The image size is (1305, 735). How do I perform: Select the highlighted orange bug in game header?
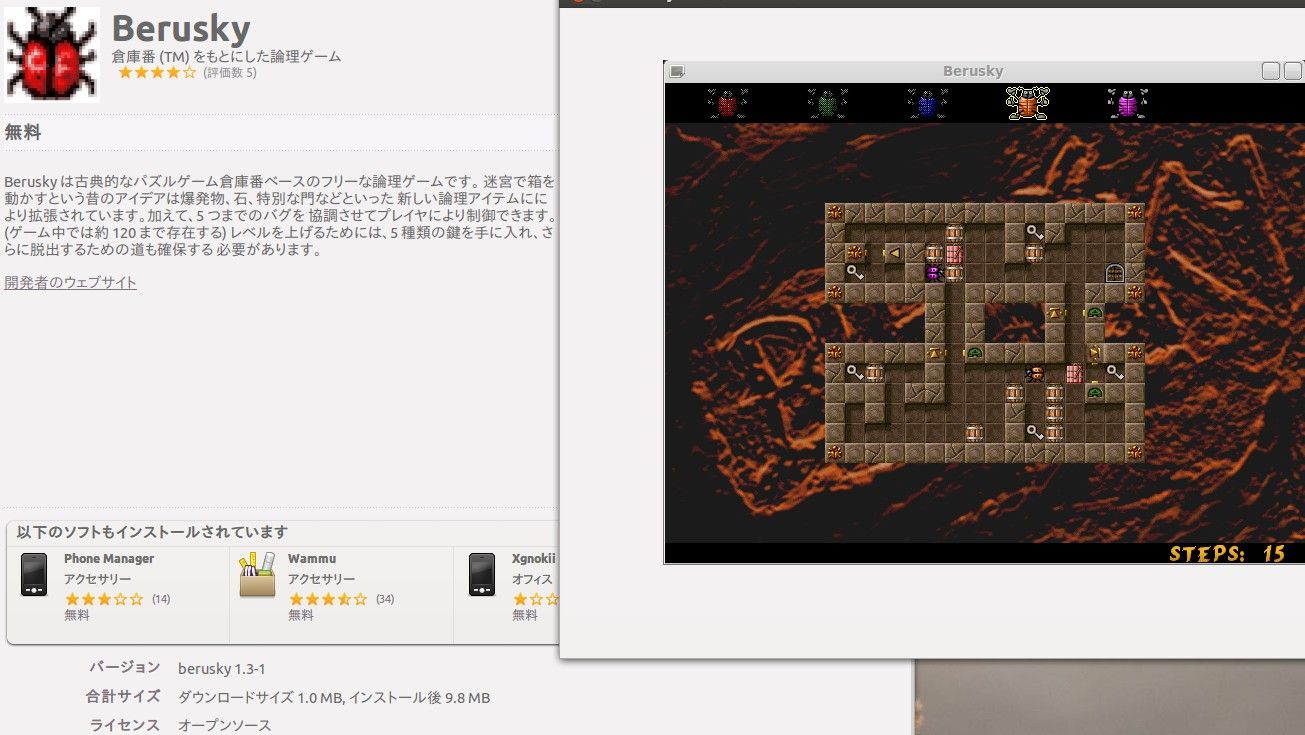point(1027,103)
